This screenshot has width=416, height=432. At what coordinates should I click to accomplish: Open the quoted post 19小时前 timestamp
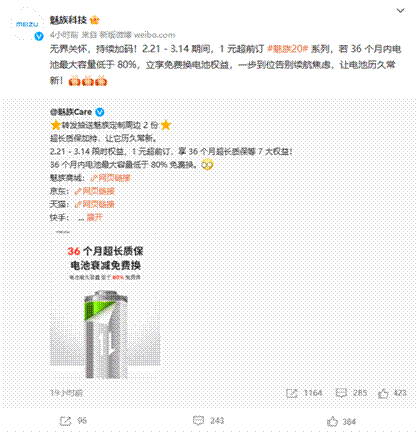(67, 393)
